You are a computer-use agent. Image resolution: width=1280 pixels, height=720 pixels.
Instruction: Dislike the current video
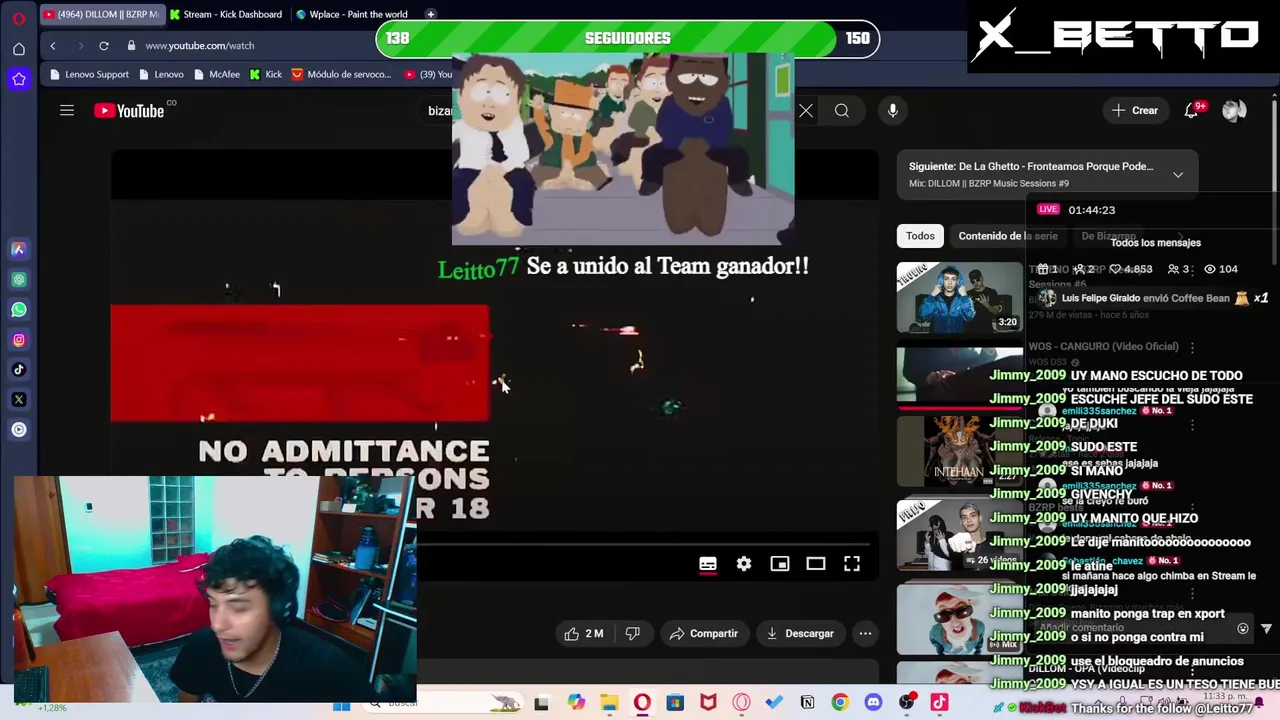click(632, 633)
